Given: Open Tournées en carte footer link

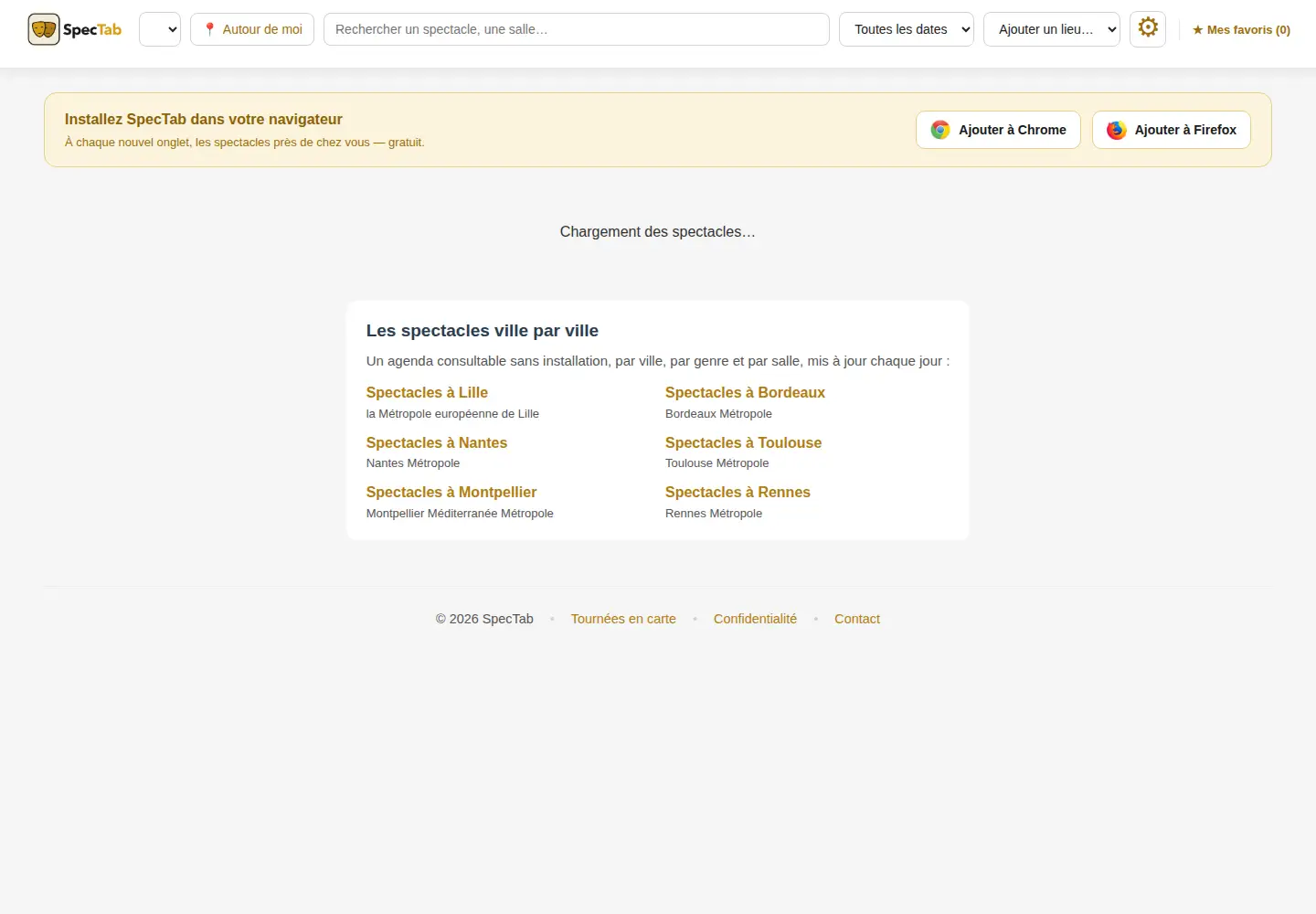Looking at the screenshot, I should pyautogui.click(x=623, y=619).
